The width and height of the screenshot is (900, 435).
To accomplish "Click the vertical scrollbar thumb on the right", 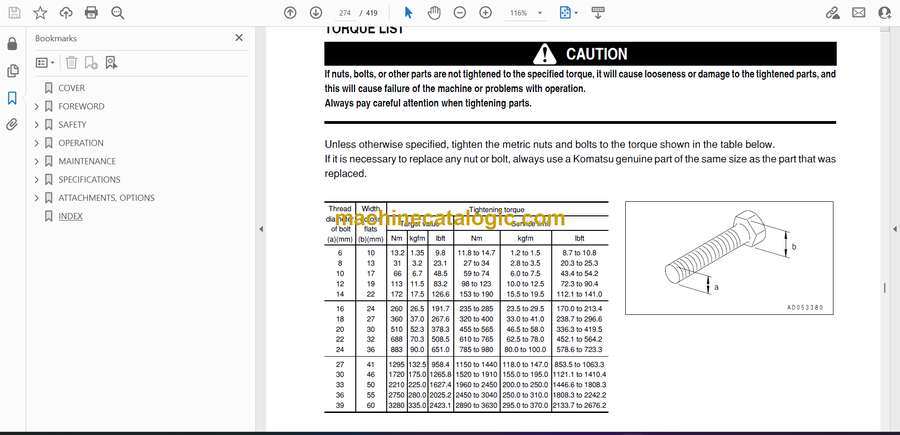I will click(884, 288).
